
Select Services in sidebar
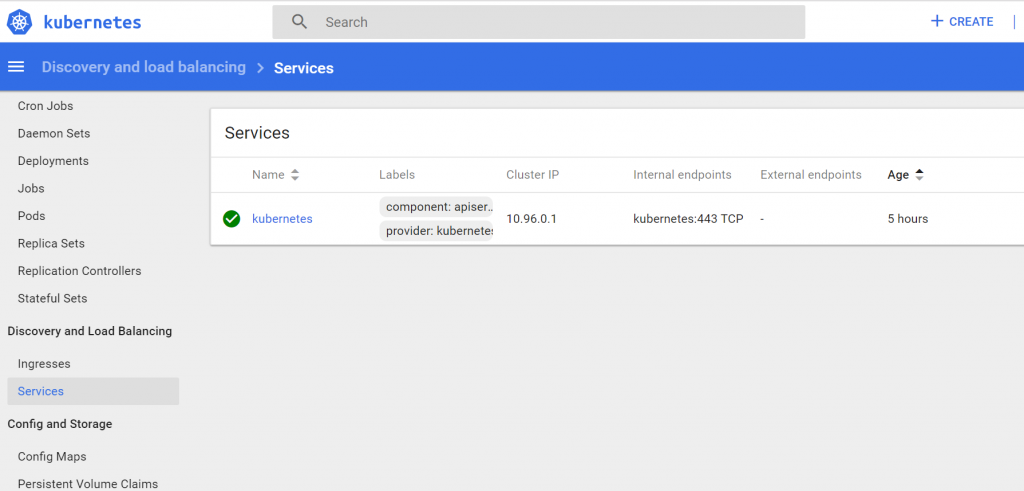93,391
